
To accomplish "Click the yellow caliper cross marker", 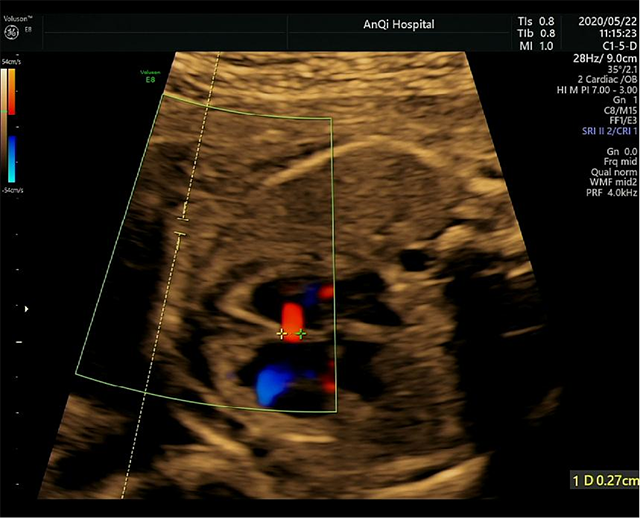I will point(282,333).
